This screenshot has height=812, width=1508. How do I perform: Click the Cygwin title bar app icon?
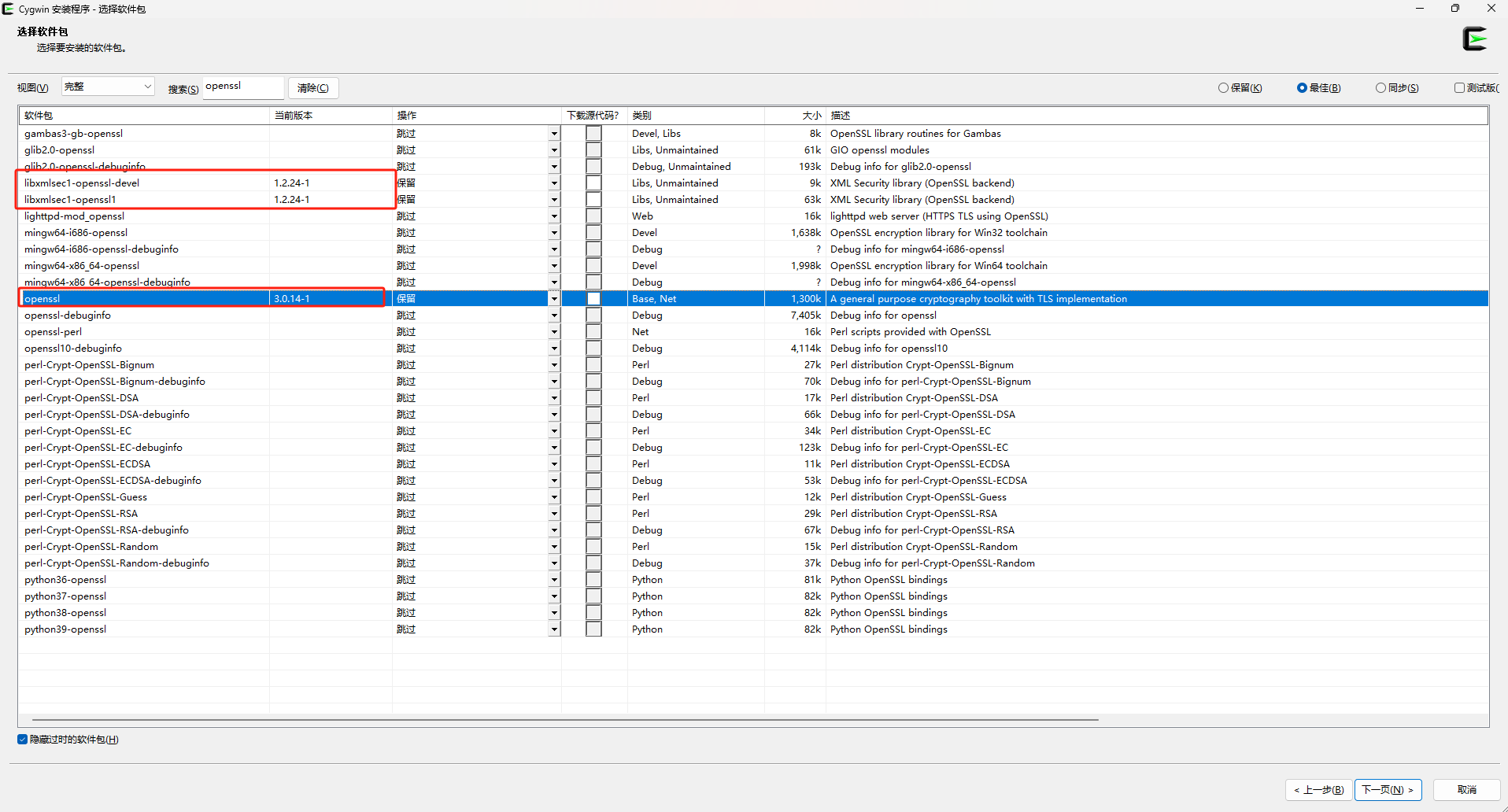[9, 9]
